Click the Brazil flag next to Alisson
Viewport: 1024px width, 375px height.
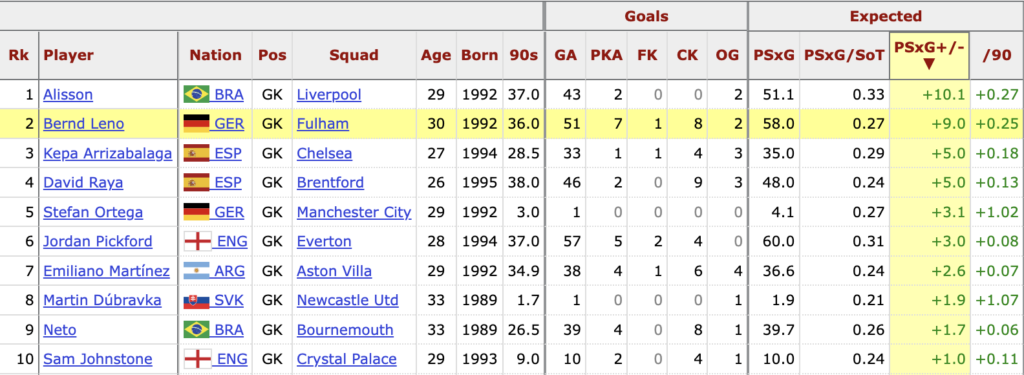point(197,95)
